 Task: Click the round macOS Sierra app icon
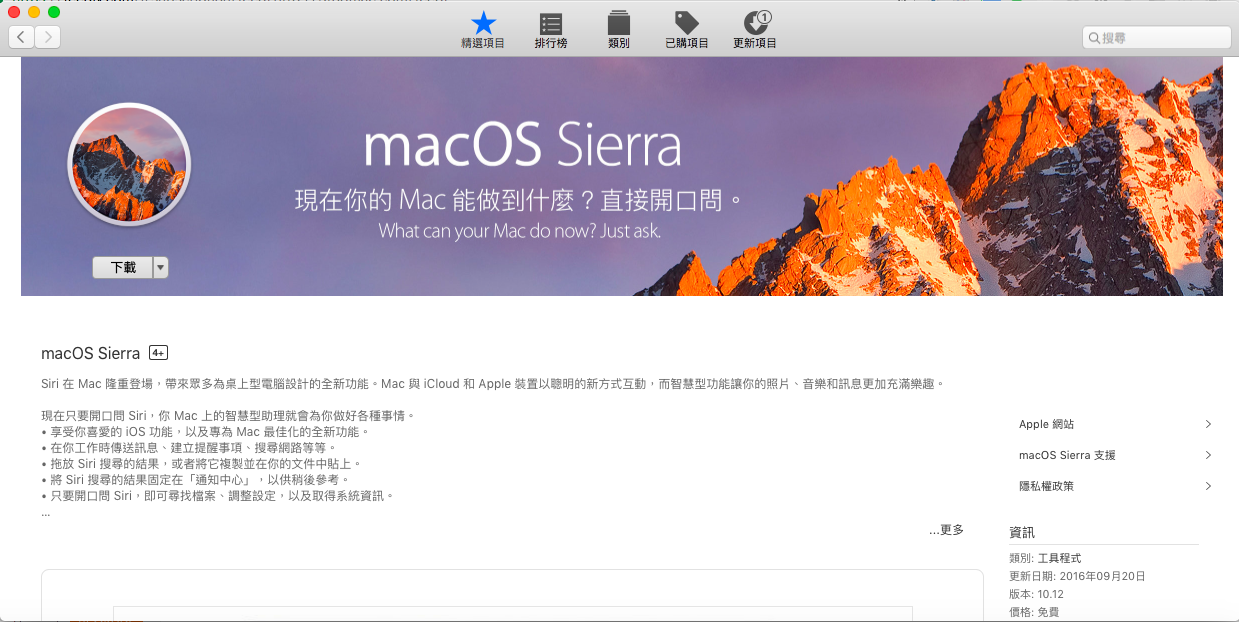pos(129,163)
